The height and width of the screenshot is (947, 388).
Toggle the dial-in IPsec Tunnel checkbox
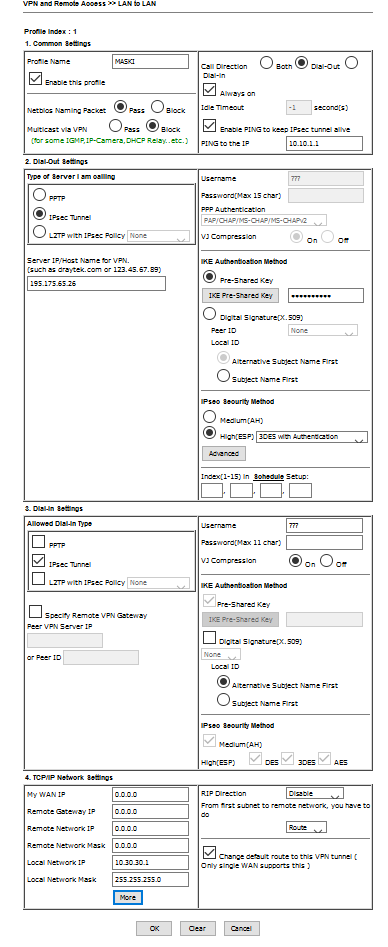[38, 560]
